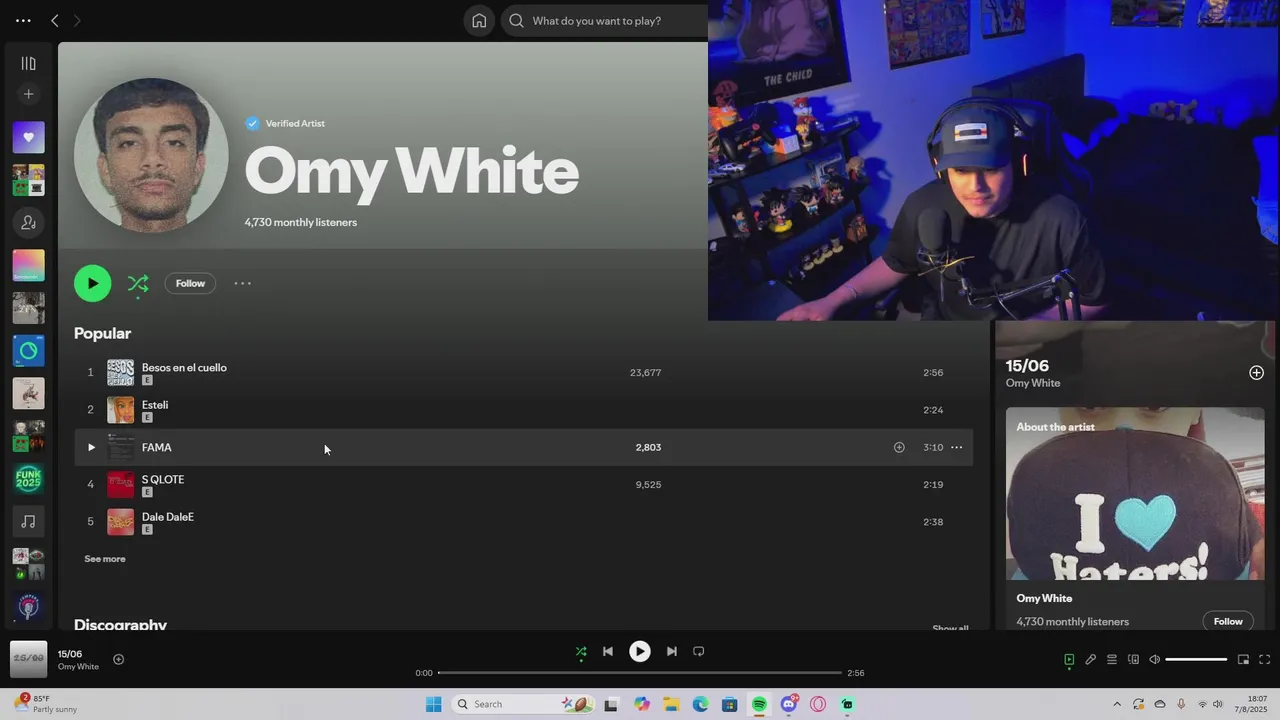Show hidden icons in the system tray
This screenshot has width=1280, height=720.
click(1117, 704)
